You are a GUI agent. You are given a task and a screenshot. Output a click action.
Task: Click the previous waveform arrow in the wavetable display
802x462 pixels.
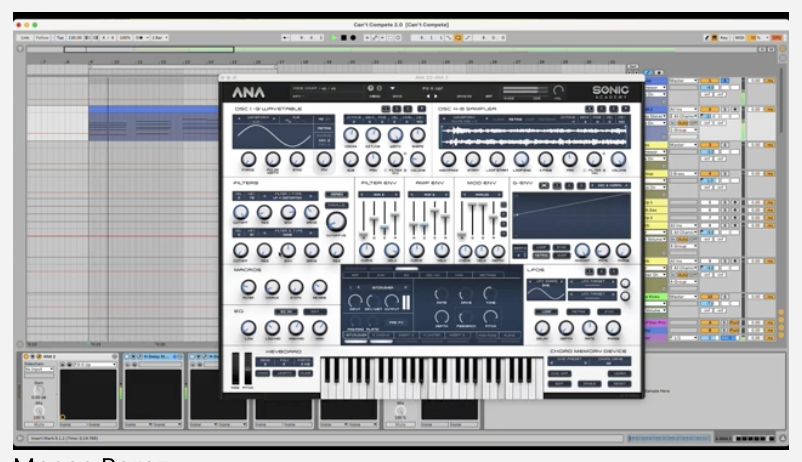237,119
